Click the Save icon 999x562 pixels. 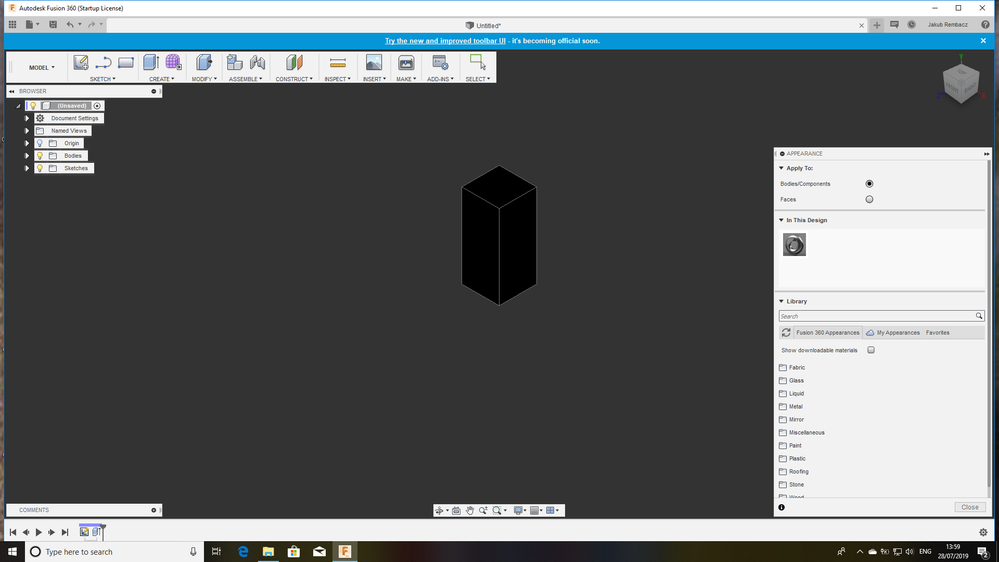click(53, 24)
